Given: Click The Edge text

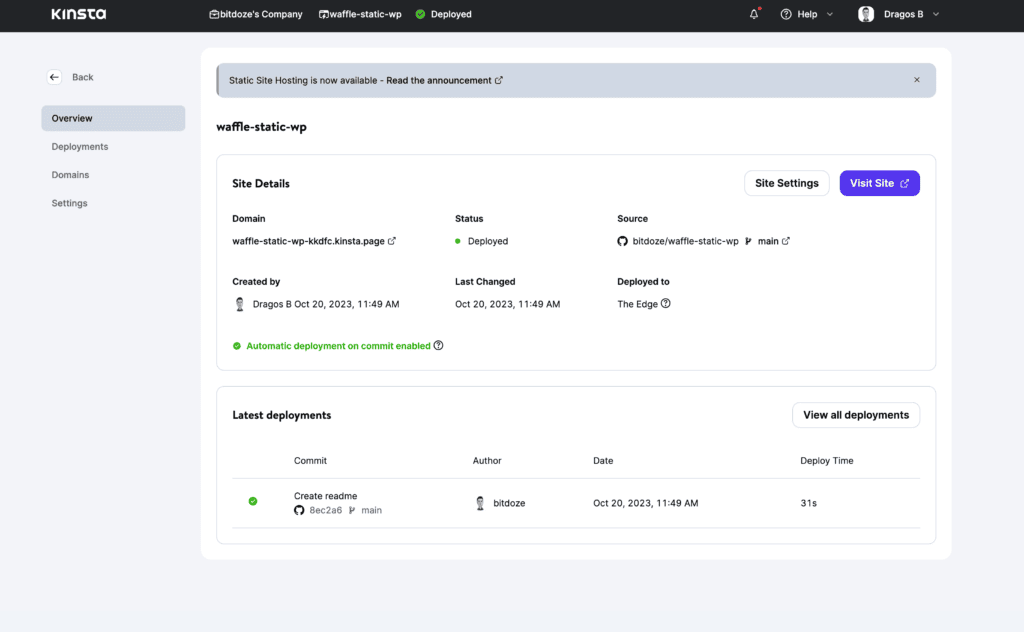Looking at the screenshot, I should point(637,304).
